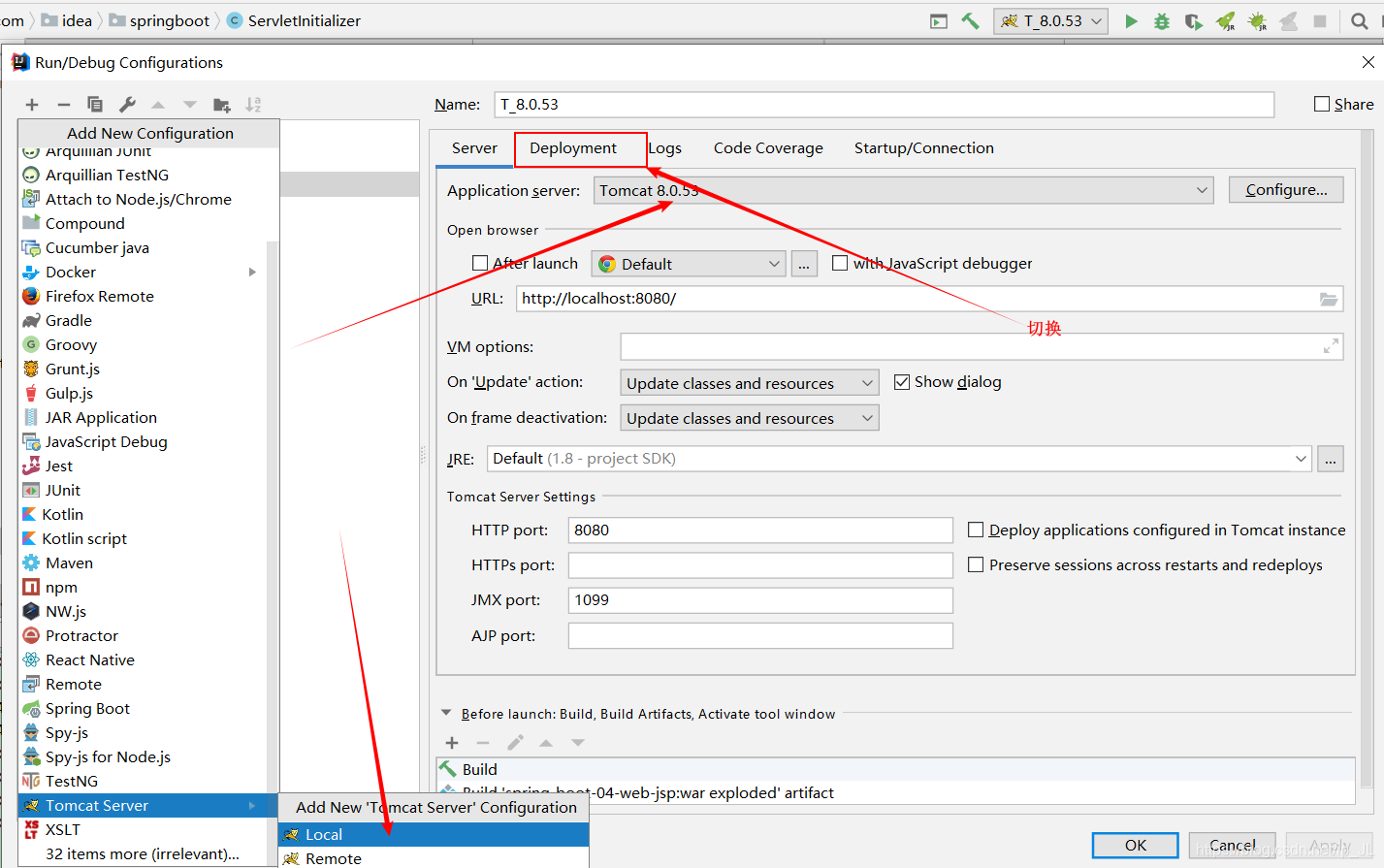Click the pencil edit icon under Before launch
The width and height of the screenshot is (1384, 868).
click(x=515, y=743)
